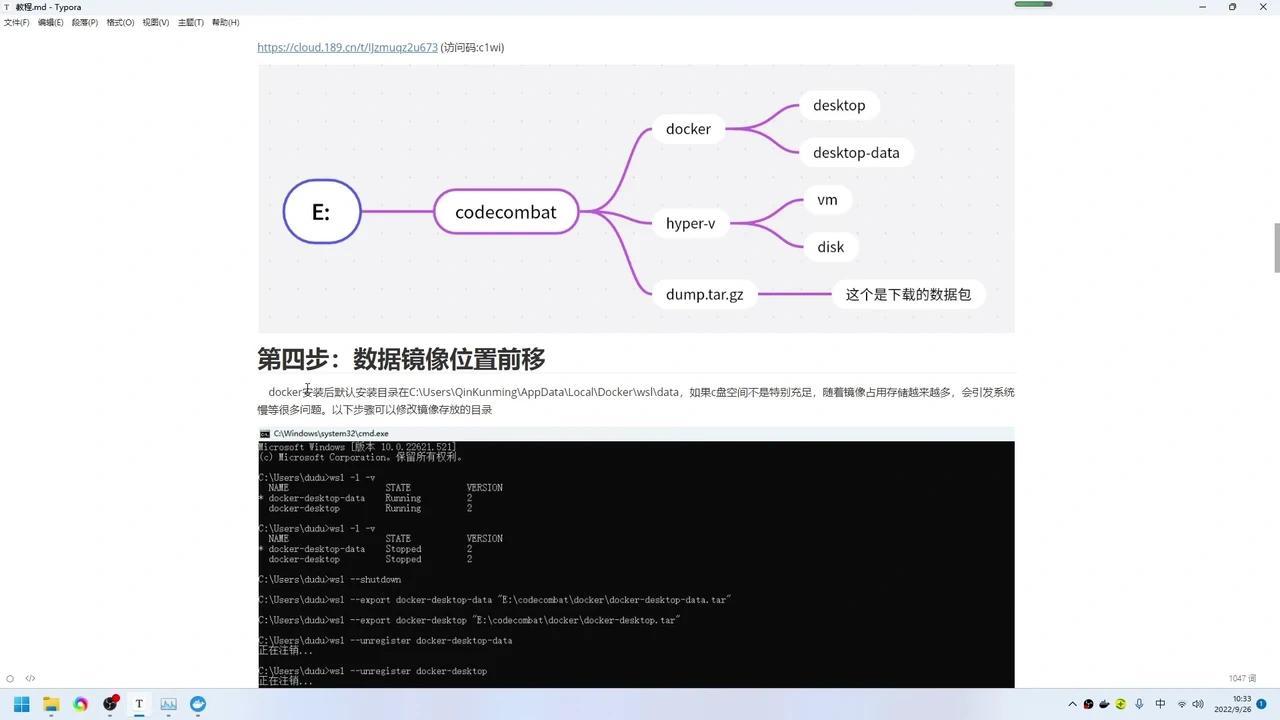Image resolution: width=1280 pixels, height=720 pixels.
Task: Enable source code mode via </> icon
Action: (30, 678)
